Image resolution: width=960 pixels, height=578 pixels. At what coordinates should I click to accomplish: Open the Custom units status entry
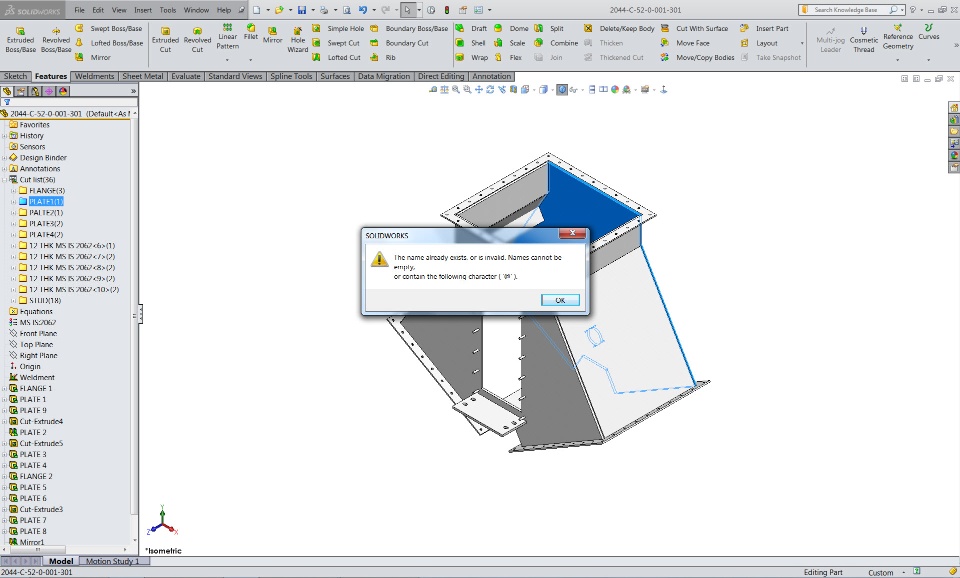(x=887, y=572)
